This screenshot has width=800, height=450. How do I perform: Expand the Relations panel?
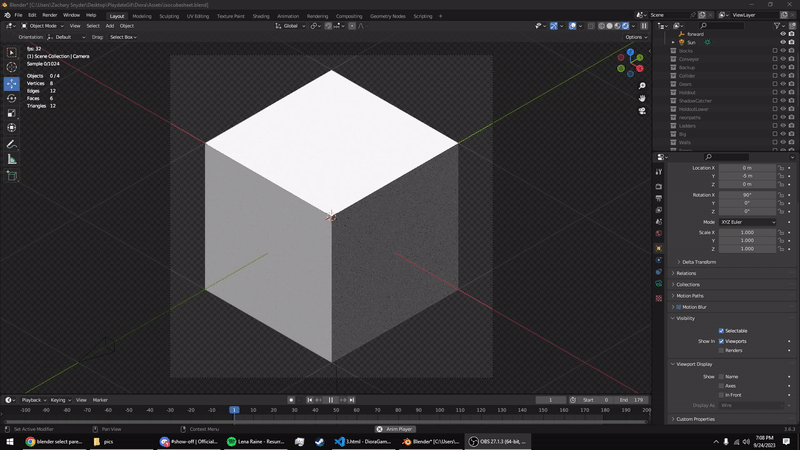(x=686, y=273)
